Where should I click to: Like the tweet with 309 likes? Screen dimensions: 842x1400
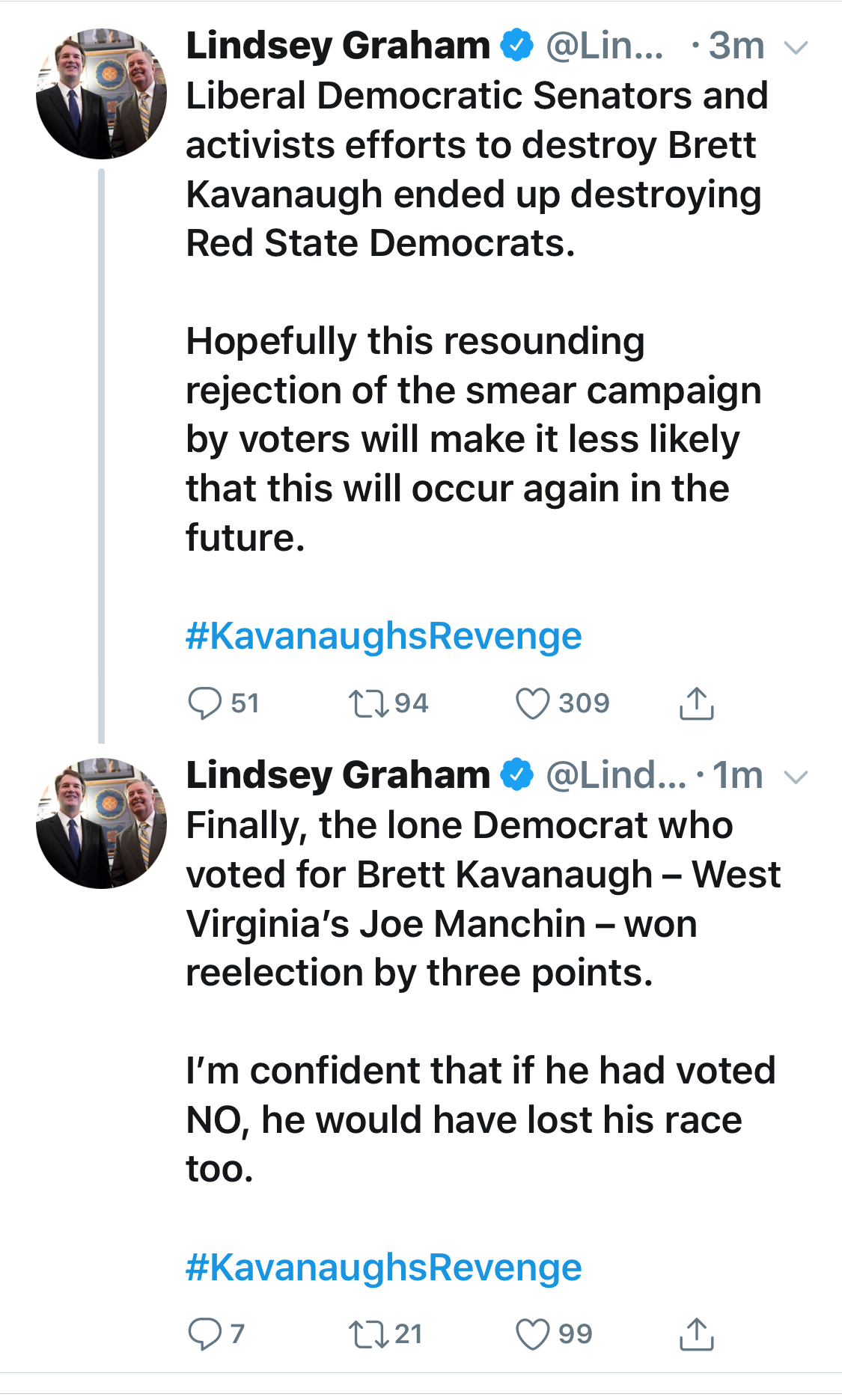point(533,703)
